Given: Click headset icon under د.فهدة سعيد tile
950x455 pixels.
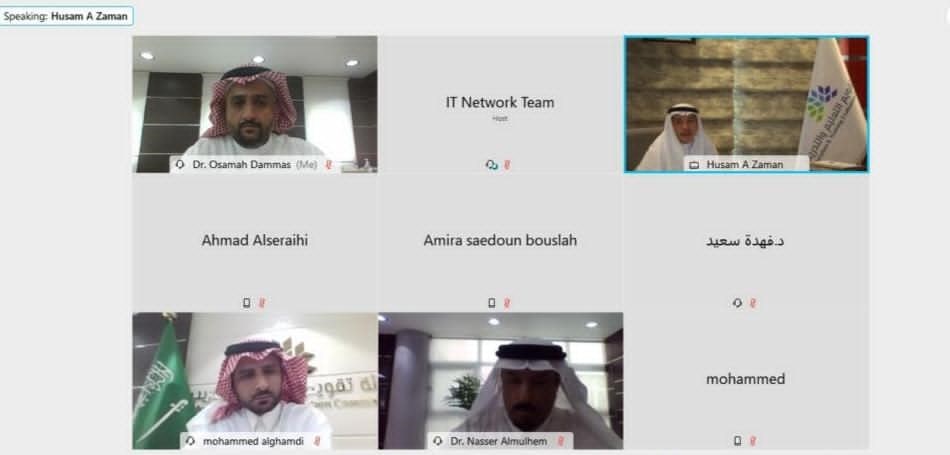Looking at the screenshot, I should [737, 302].
